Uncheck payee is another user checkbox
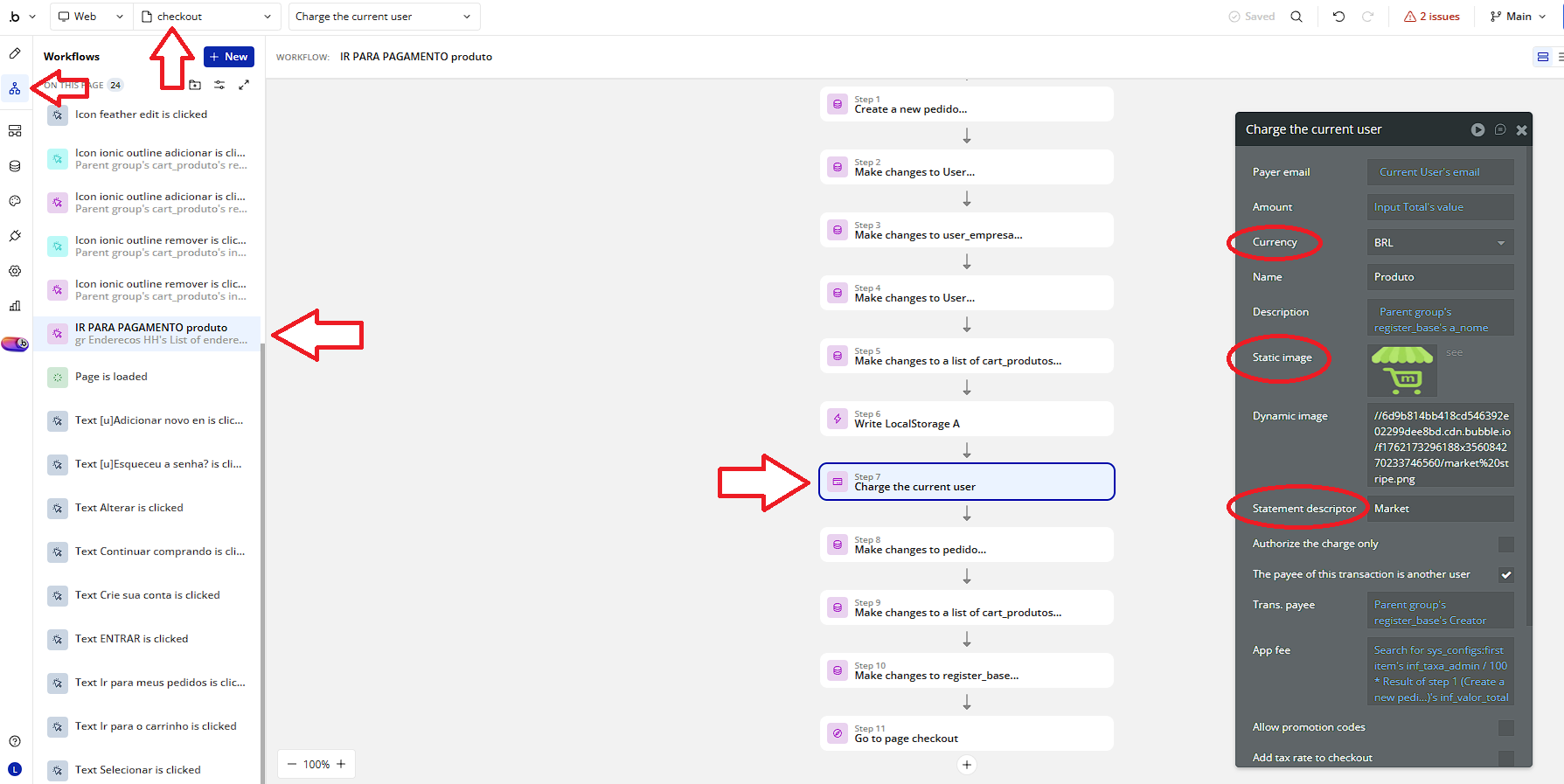This screenshot has height=784, width=1564. point(1505,575)
